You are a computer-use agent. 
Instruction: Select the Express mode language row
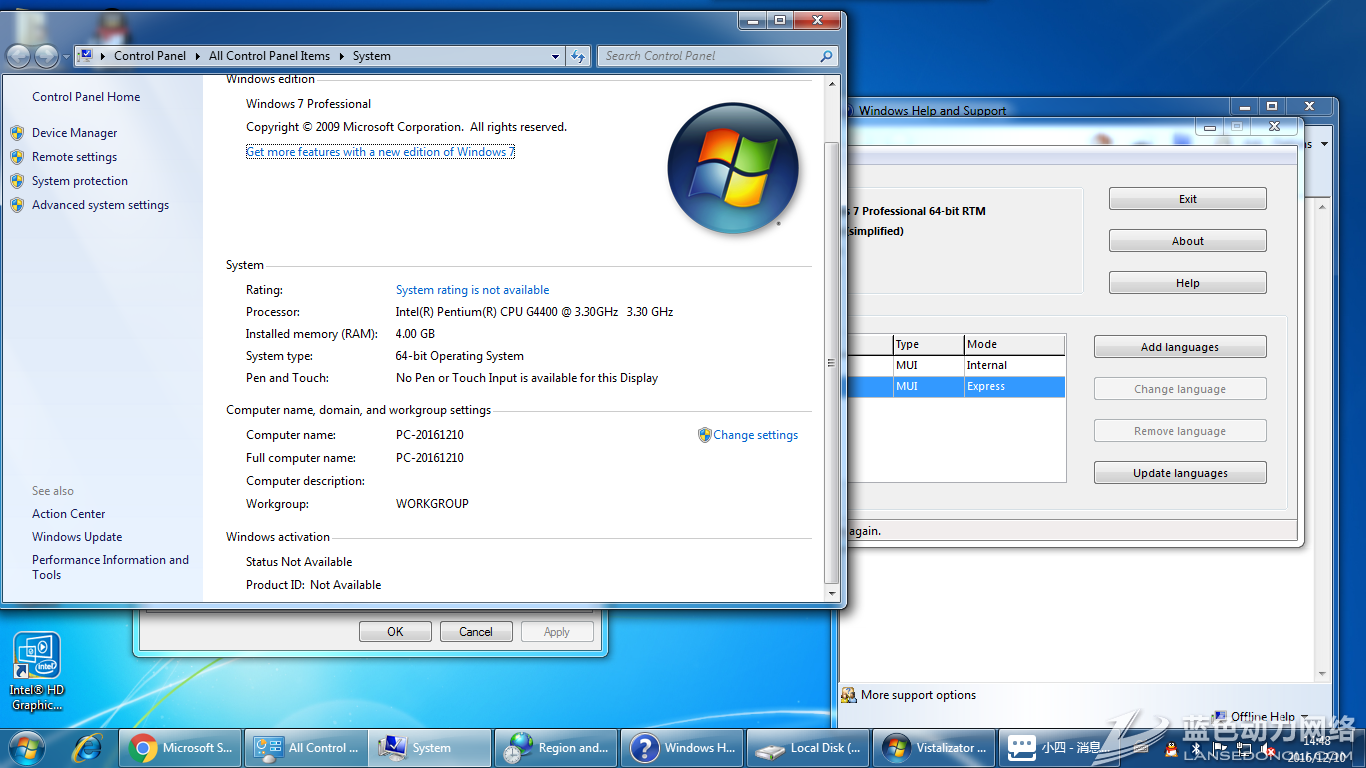coord(955,387)
